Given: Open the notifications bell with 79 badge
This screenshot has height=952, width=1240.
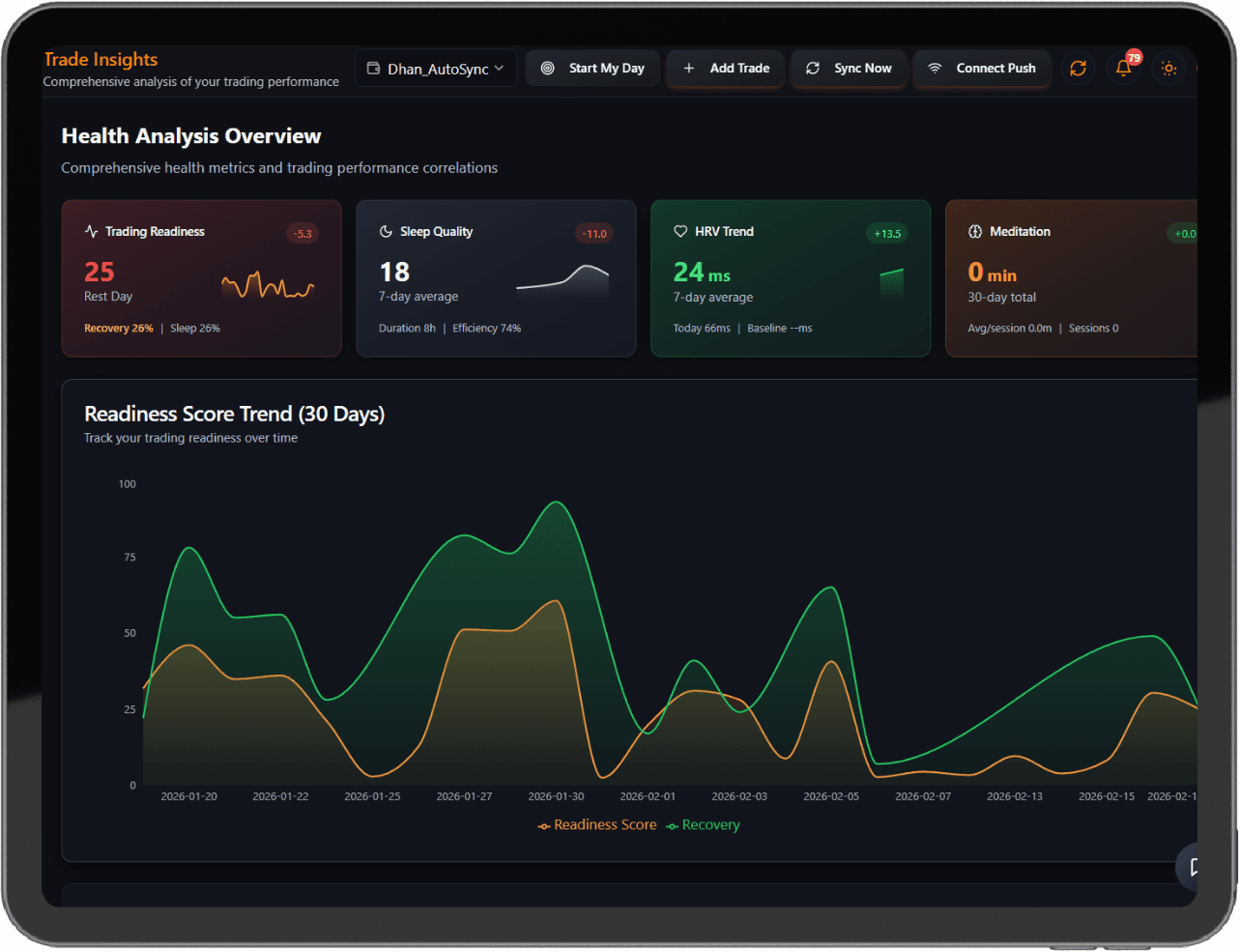Looking at the screenshot, I should pyautogui.click(x=1123, y=69).
